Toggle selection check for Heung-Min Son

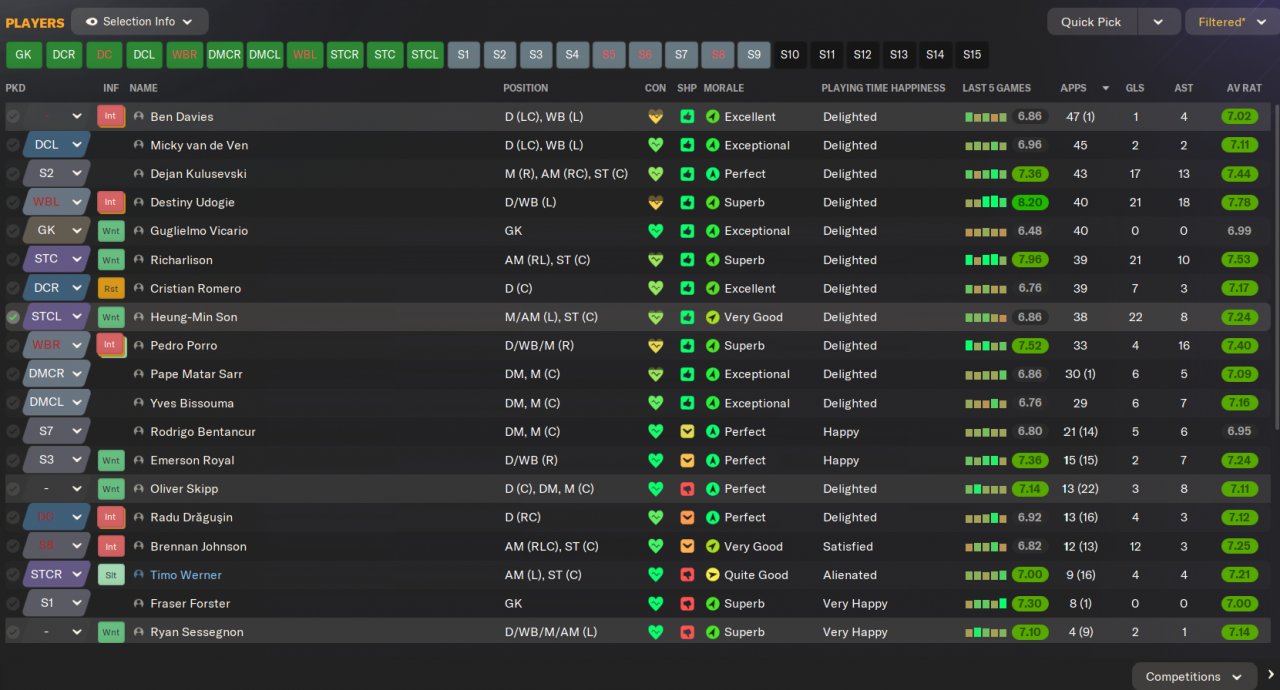[x=12, y=317]
